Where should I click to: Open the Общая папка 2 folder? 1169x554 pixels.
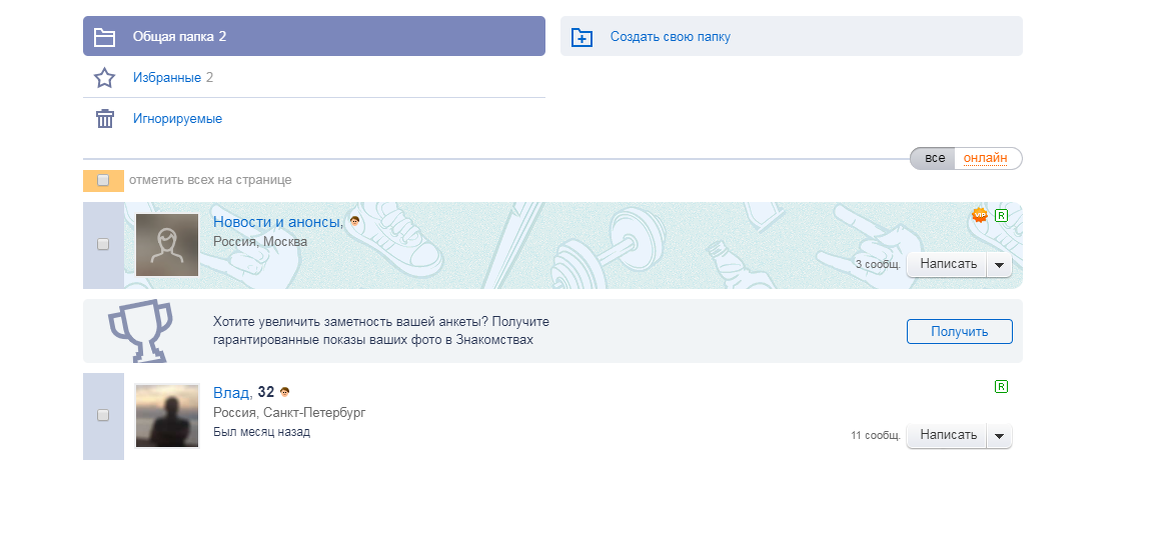click(x=314, y=37)
